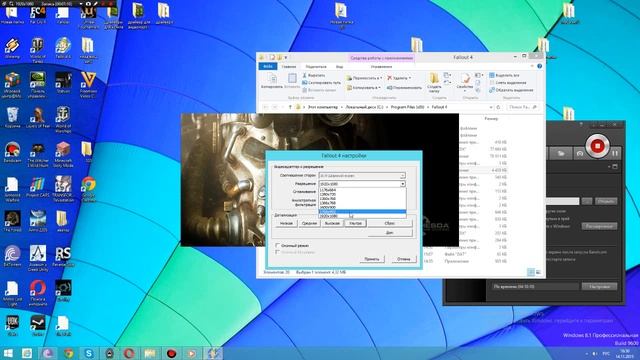The height and width of the screenshot is (360, 640).
Task: Select Ультра detail preset button
Action: point(356,223)
